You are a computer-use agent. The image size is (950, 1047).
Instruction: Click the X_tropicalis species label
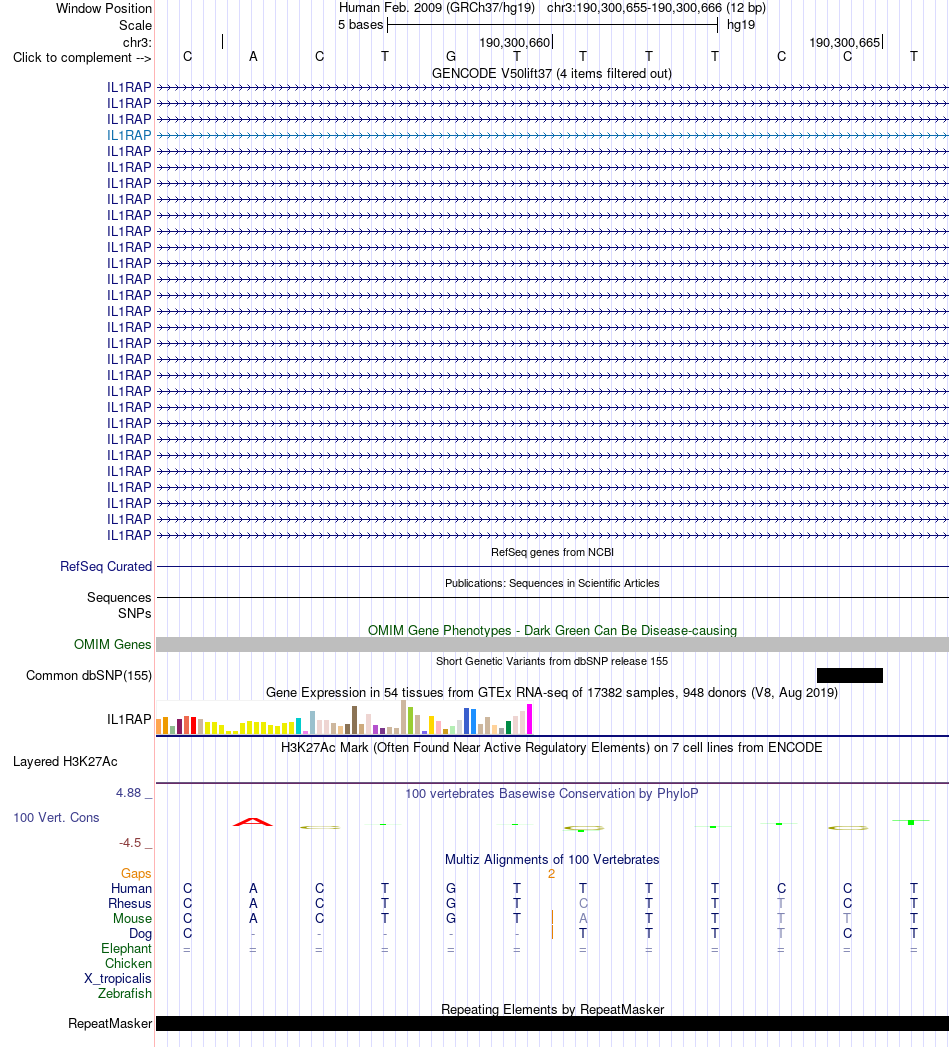point(117,978)
